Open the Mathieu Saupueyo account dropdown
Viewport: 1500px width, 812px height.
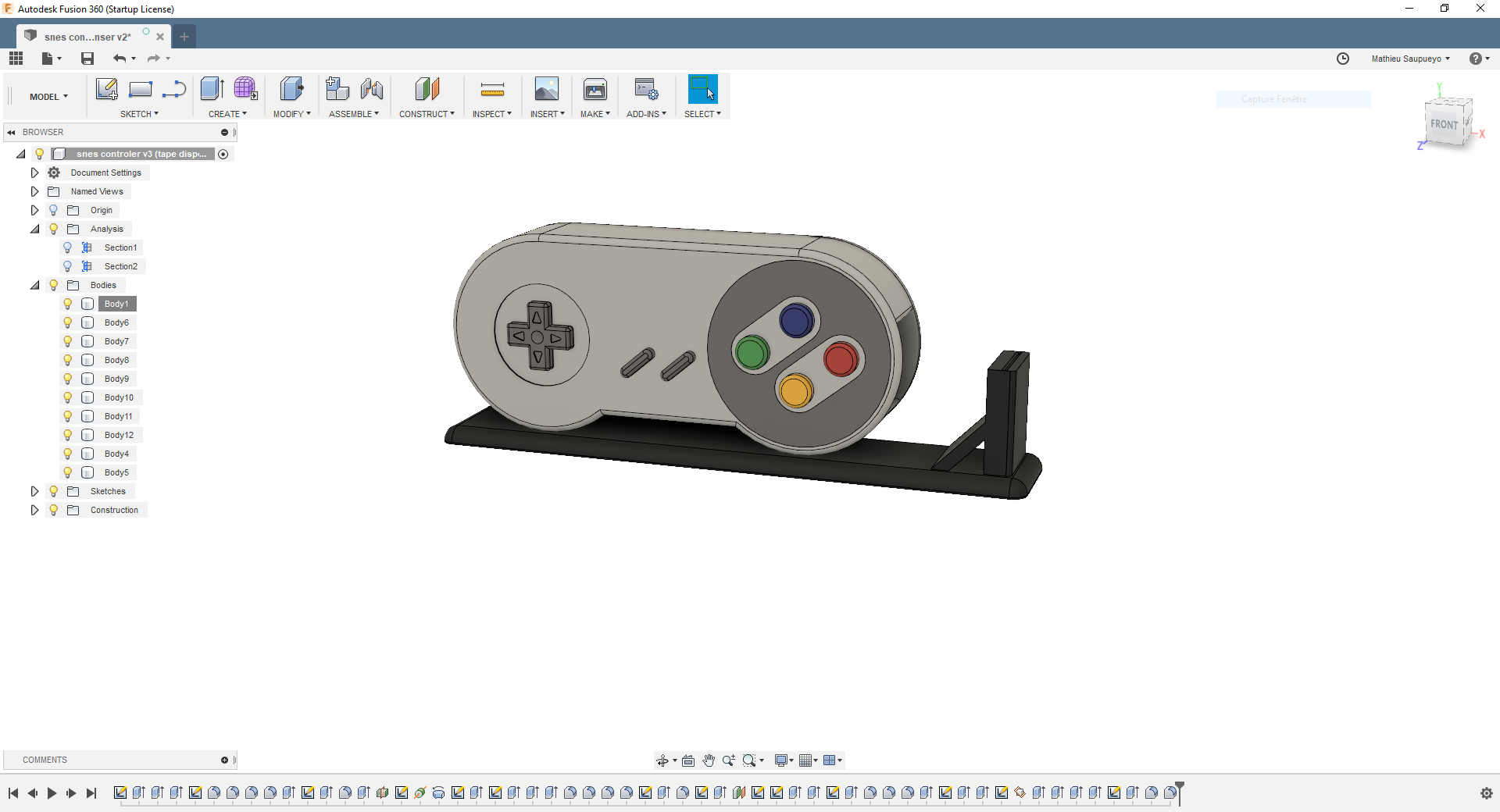click(x=1410, y=59)
